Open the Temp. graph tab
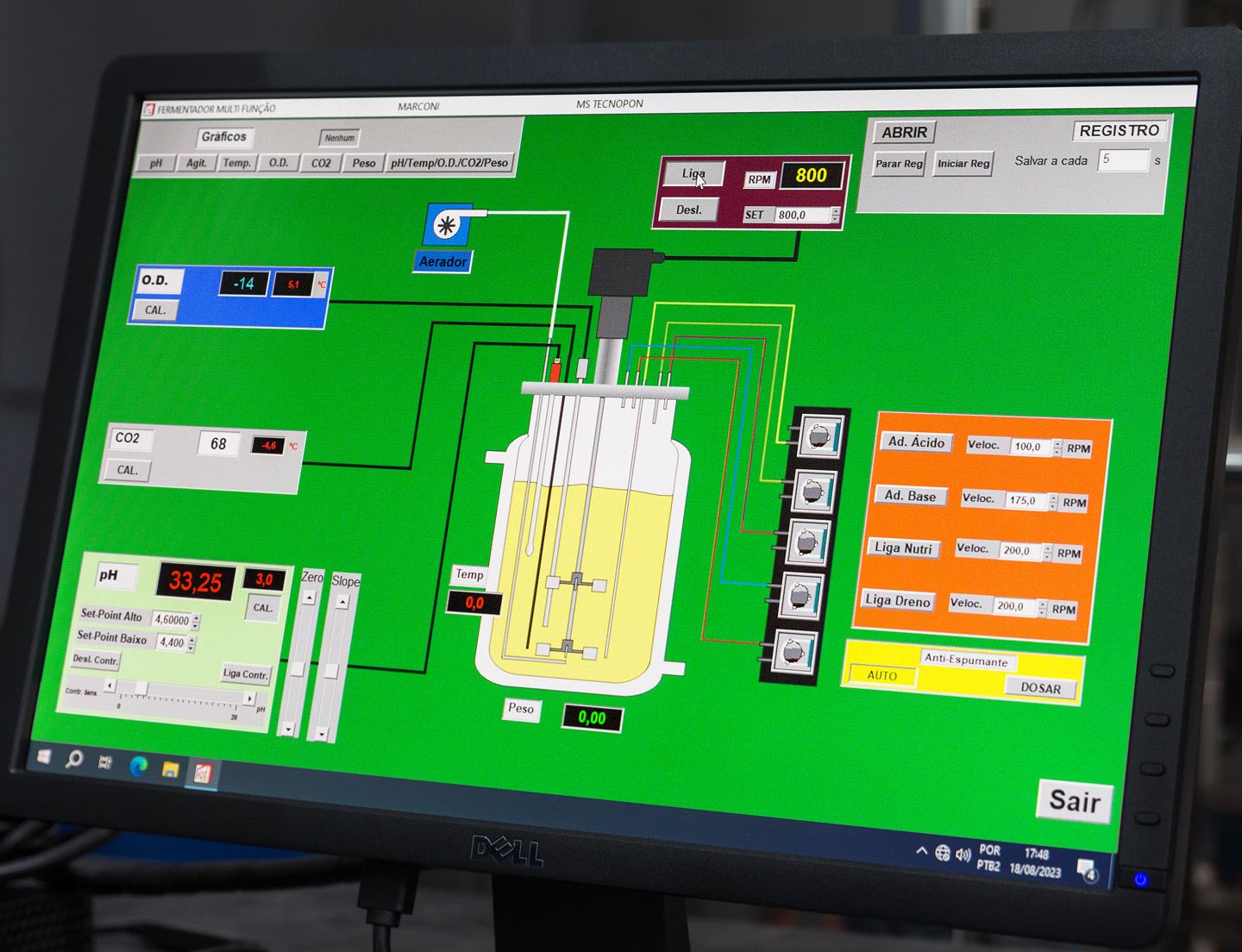The width and height of the screenshot is (1242, 952). [x=236, y=163]
